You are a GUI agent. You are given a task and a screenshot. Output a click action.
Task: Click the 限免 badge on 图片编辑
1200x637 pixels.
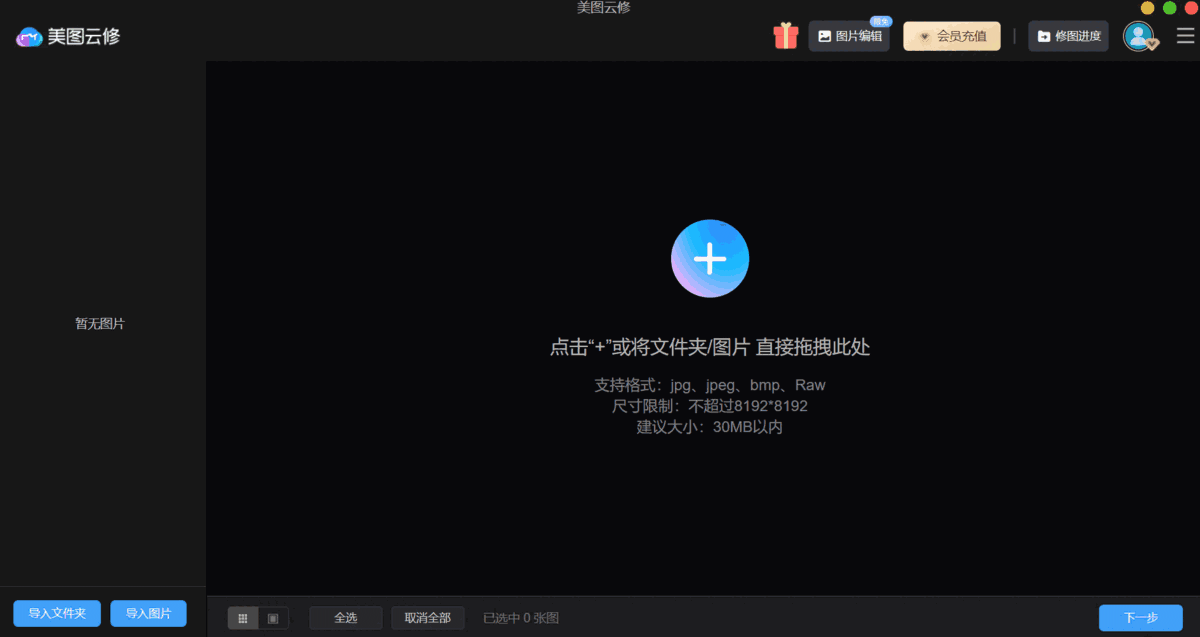click(880, 20)
